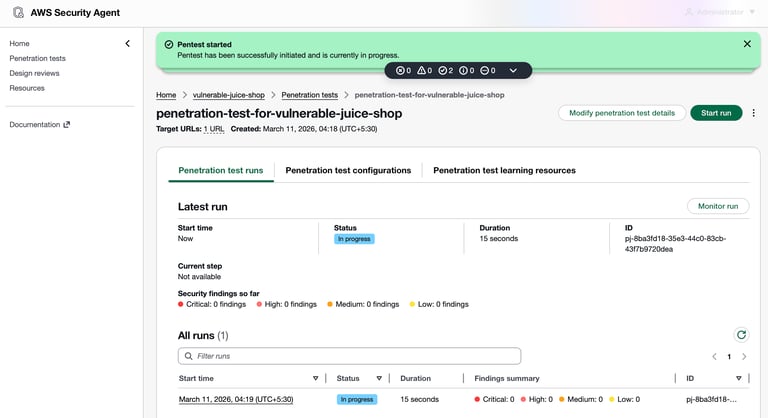Switch to Penetration test learning resources tab
The image size is (768, 418).
click(504, 171)
